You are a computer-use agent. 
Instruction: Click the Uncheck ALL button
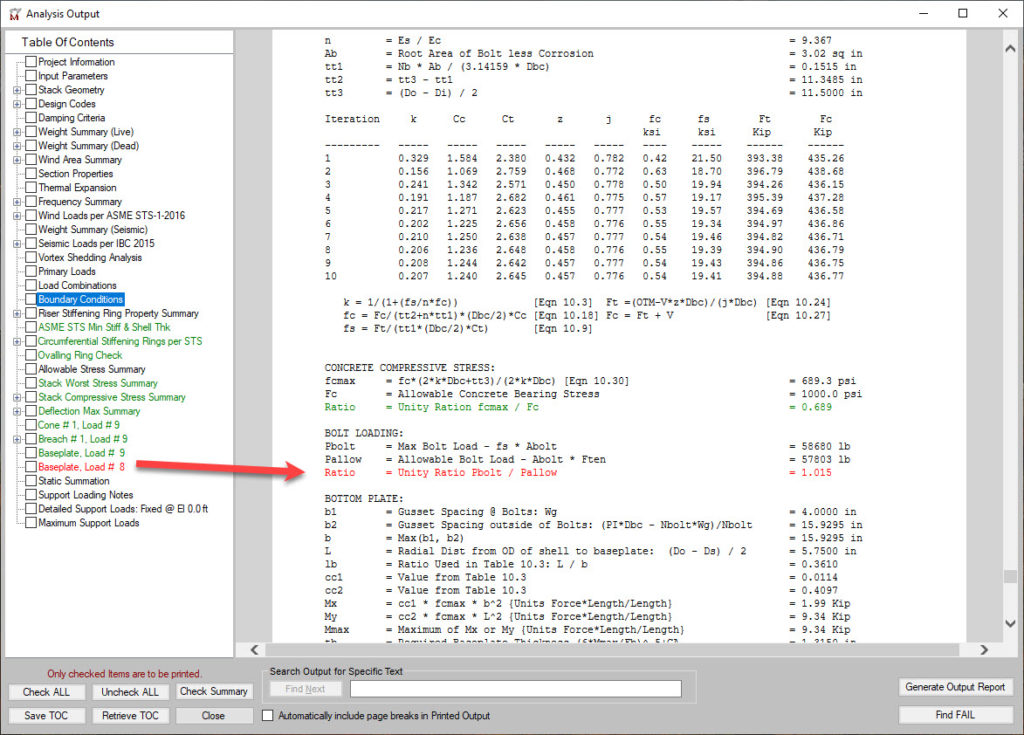pyautogui.click(x=129, y=691)
